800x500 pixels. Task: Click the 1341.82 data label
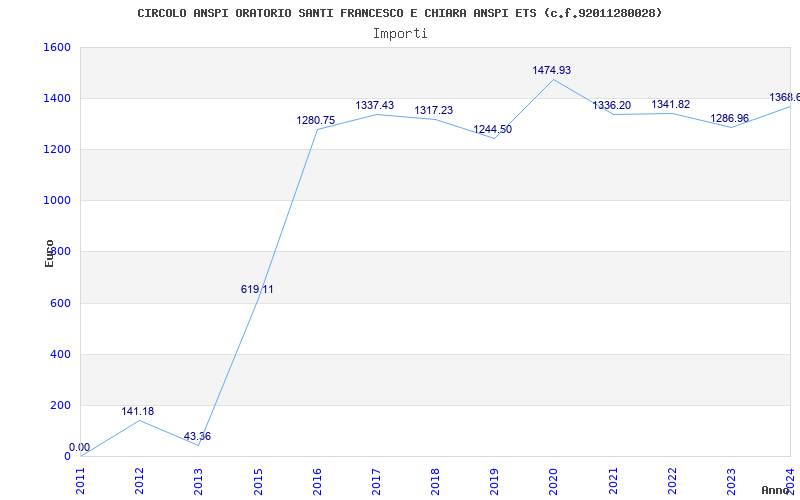(x=670, y=105)
